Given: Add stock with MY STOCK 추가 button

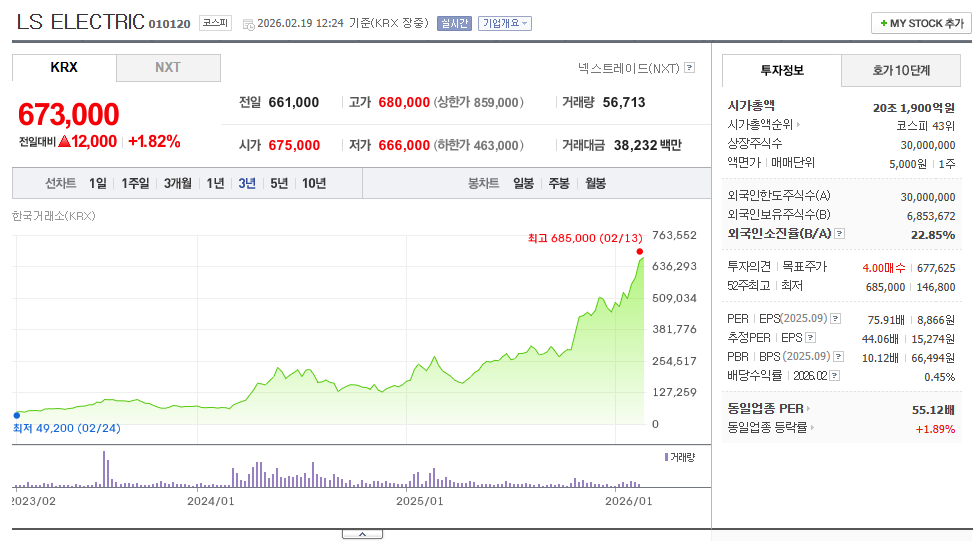Looking at the screenshot, I should 921,23.
